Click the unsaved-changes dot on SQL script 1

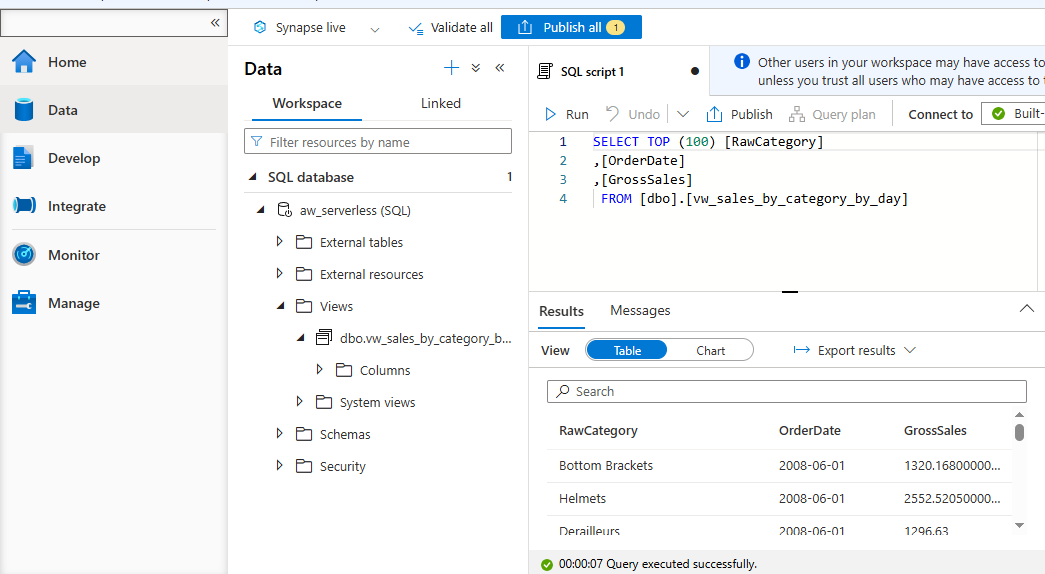[x=695, y=71]
